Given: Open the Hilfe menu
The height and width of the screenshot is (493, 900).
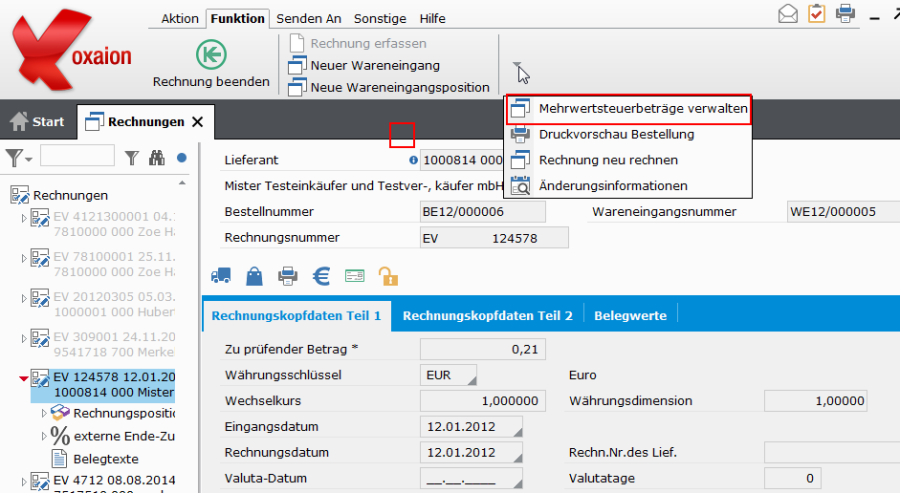Looking at the screenshot, I should tap(432, 18).
